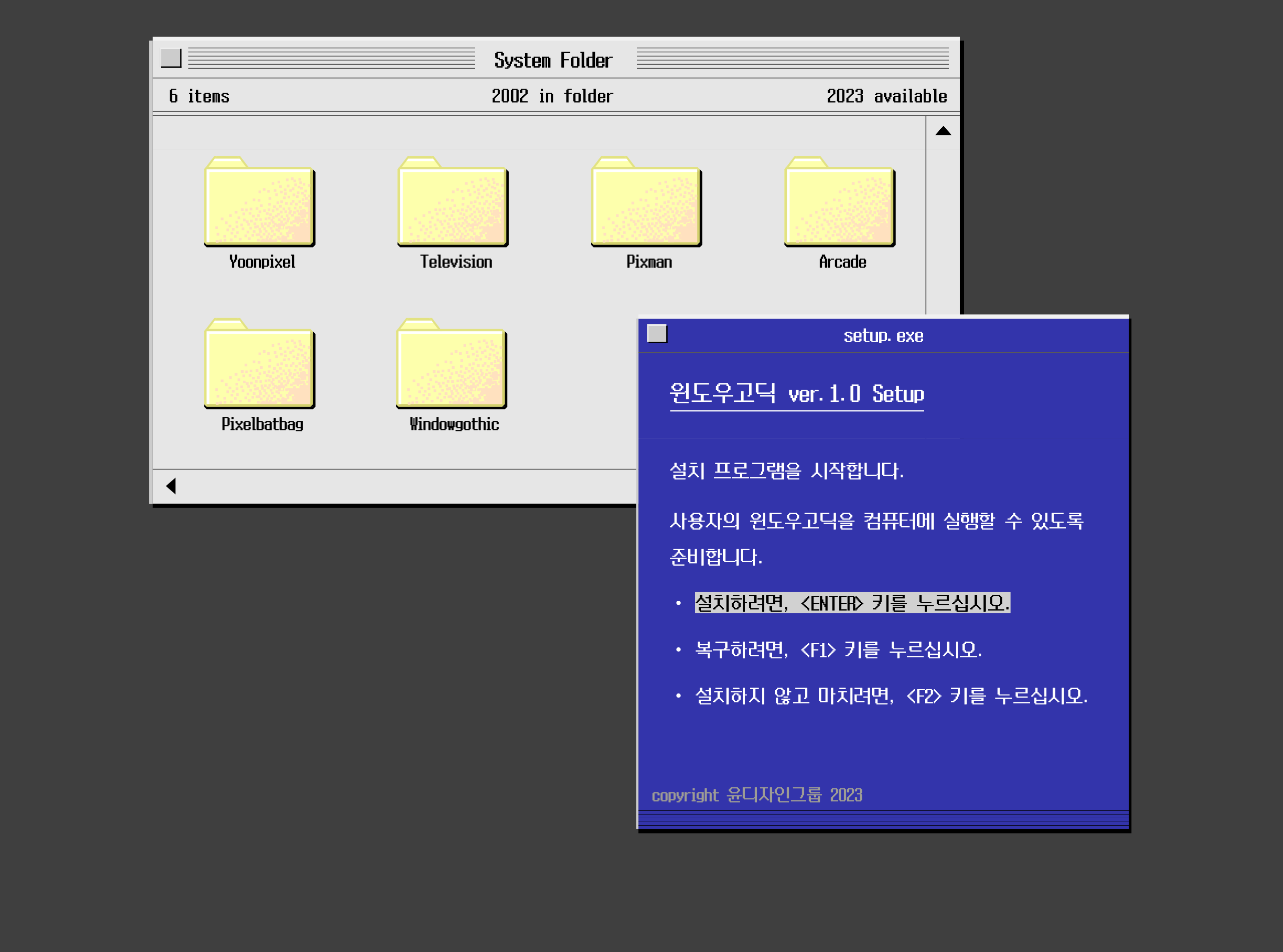Viewport: 1283px width, 952px height.
Task: Click the '6 items' status text
Action: (x=199, y=96)
